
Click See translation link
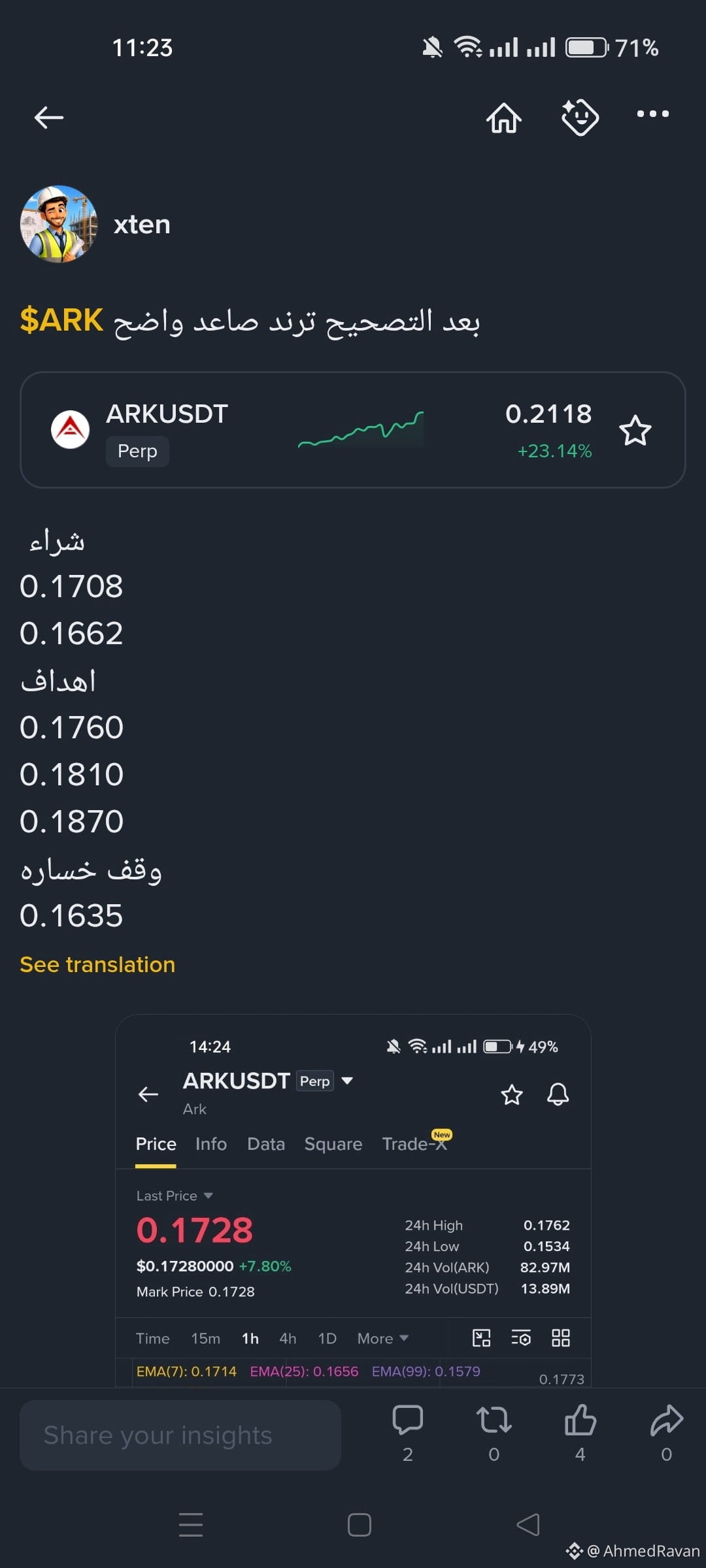97,964
